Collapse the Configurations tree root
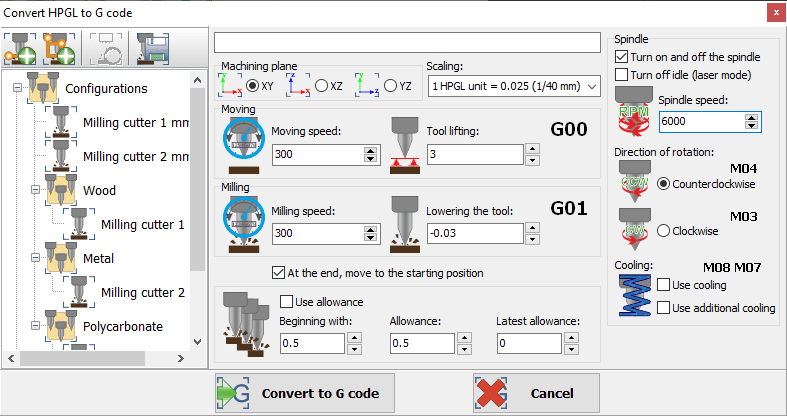The image size is (787, 416). point(18,87)
